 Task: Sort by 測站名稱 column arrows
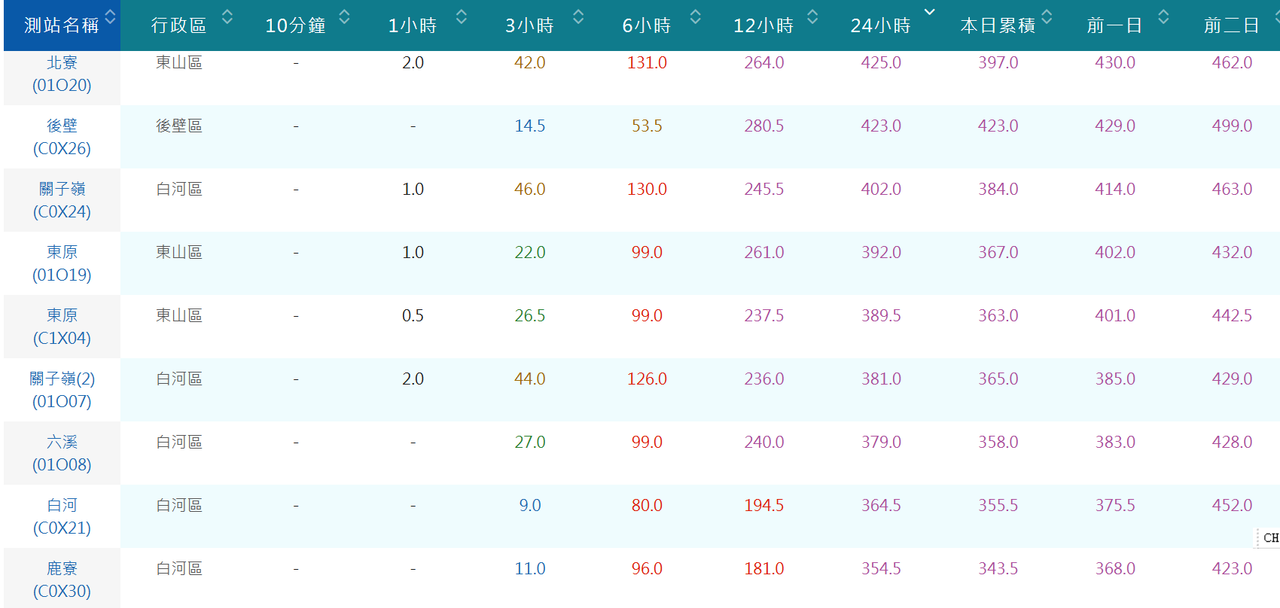[110, 17]
